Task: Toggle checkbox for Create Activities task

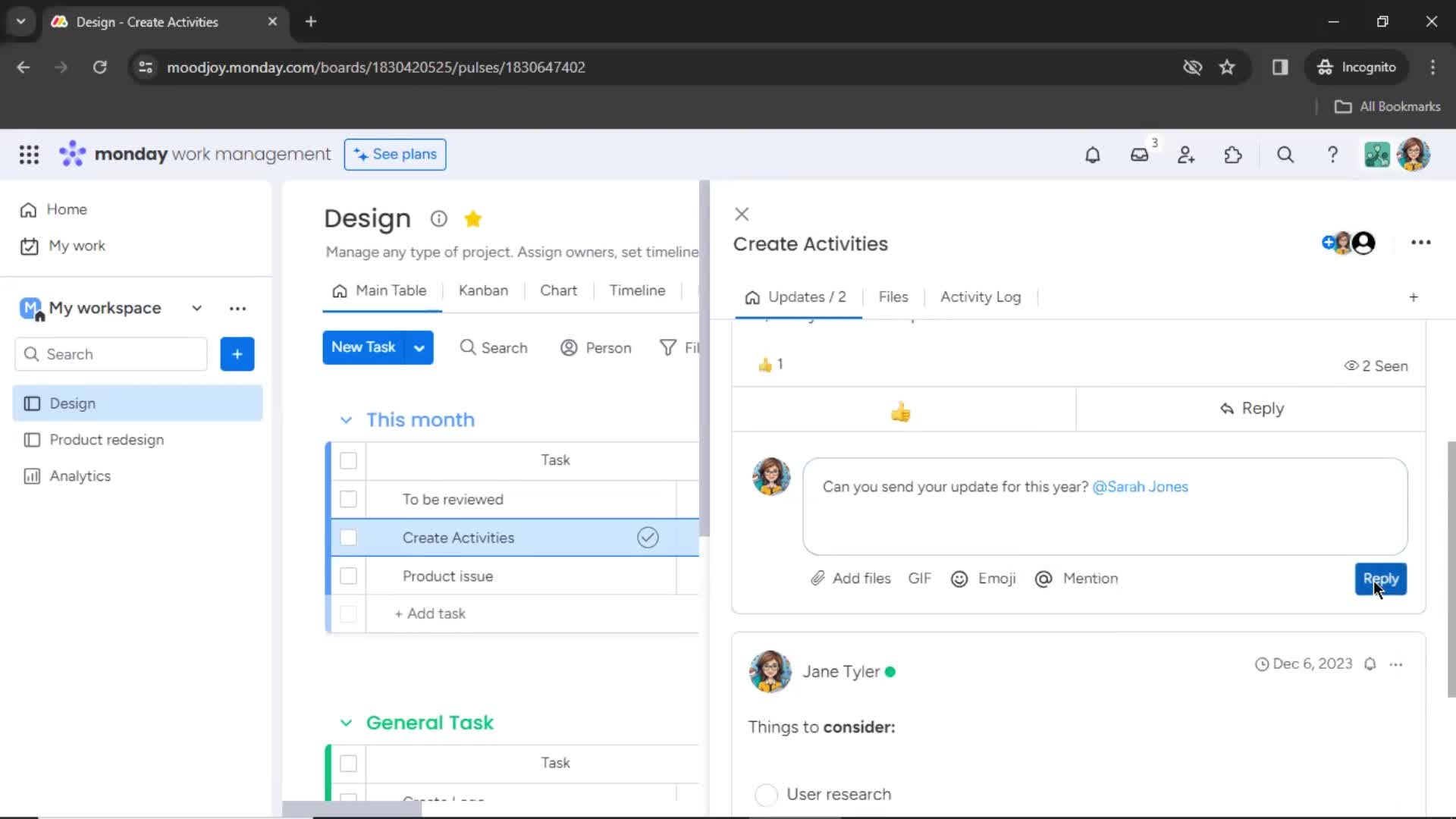Action: pos(348,537)
